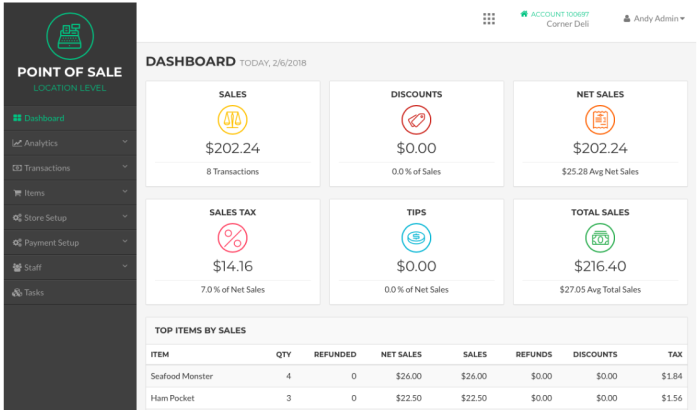Sort by the ITEM column header
Screen dimensions: 700x410
coord(160,354)
